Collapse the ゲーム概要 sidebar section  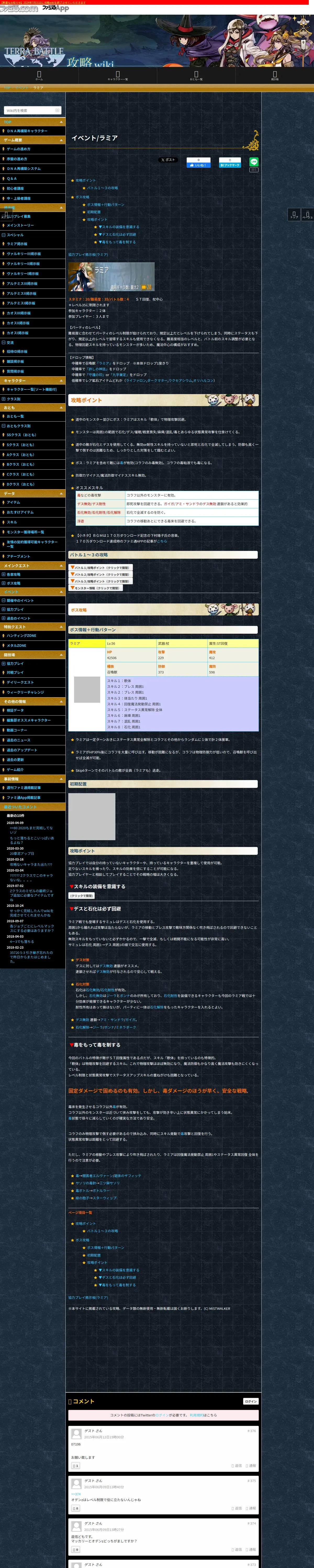click(61, 140)
